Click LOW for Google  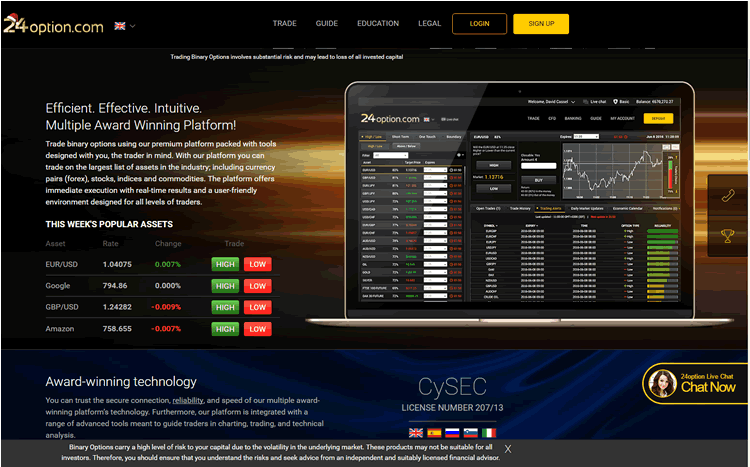[x=258, y=286]
